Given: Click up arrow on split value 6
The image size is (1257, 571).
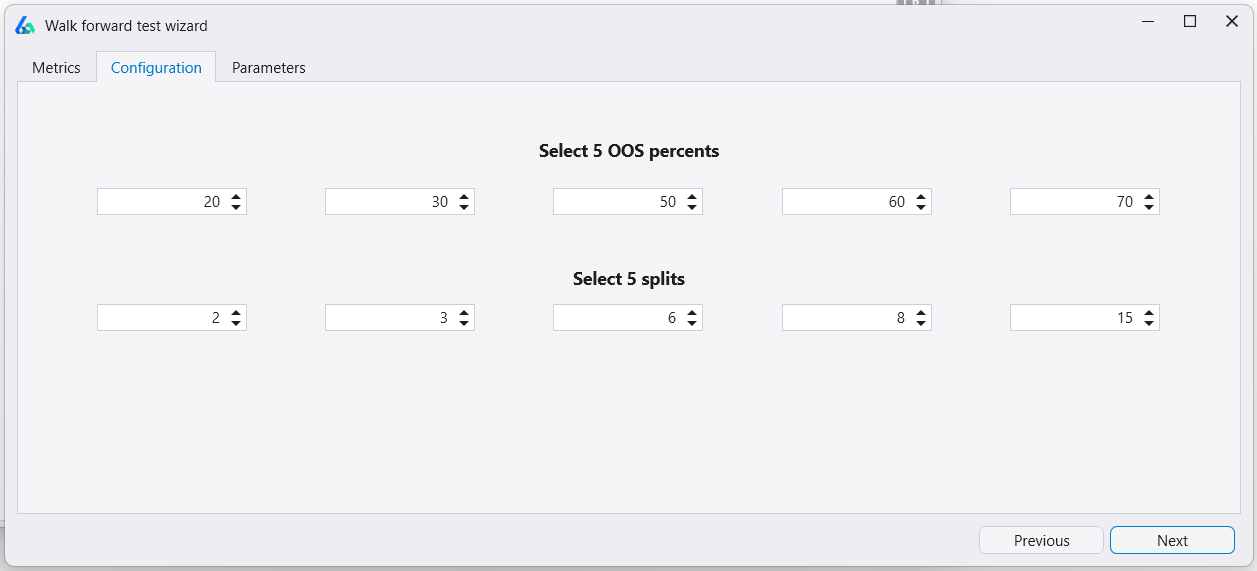Looking at the screenshot, I should [x=692, y=313].
